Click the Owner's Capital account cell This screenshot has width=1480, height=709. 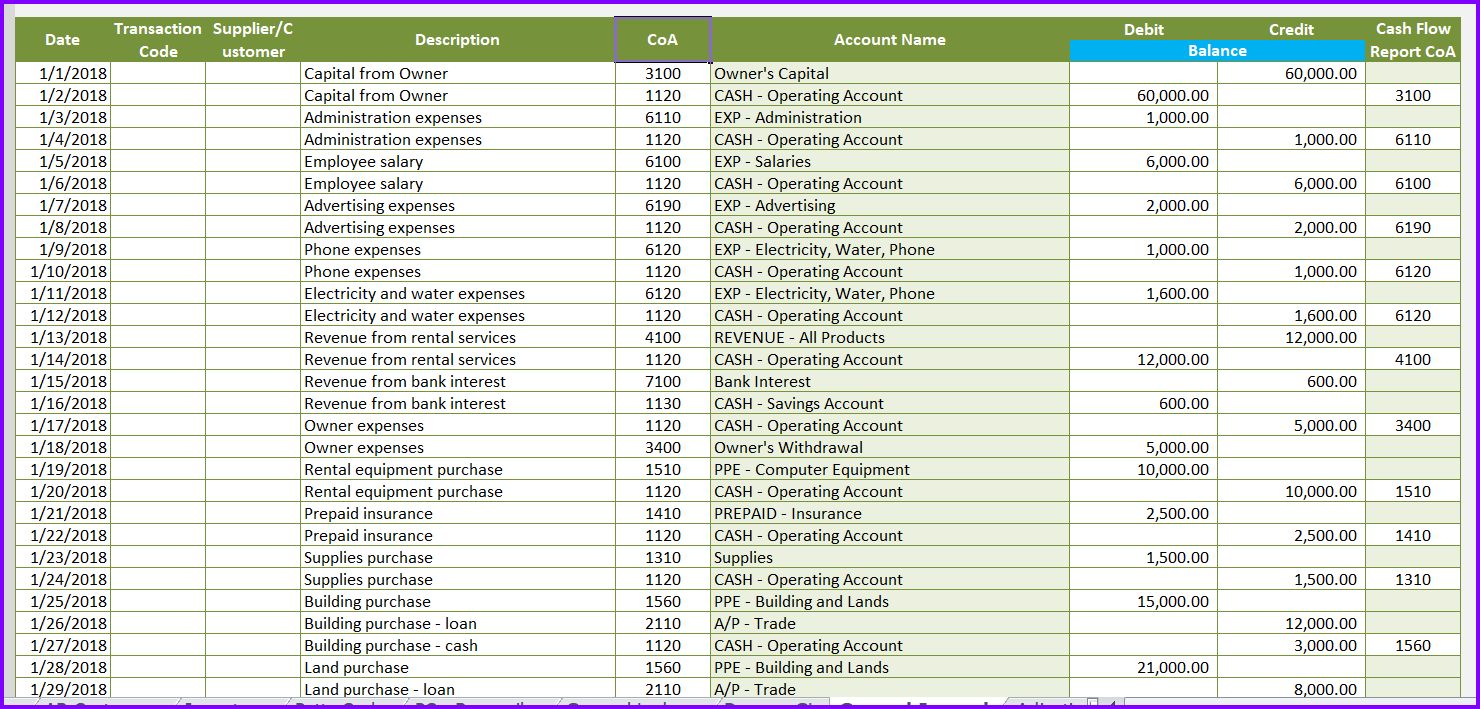(x=890, y=73)
